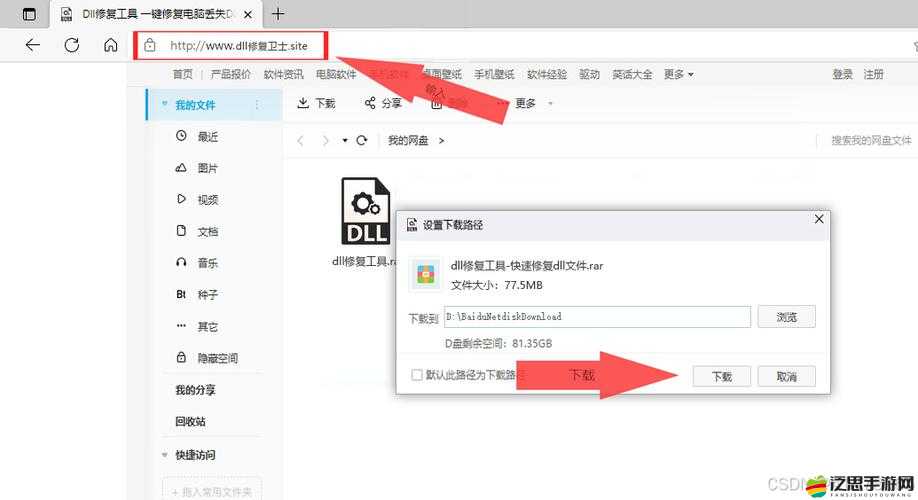Open 驱动 navigation link
The image size is (918, 500).
(590, 74)
